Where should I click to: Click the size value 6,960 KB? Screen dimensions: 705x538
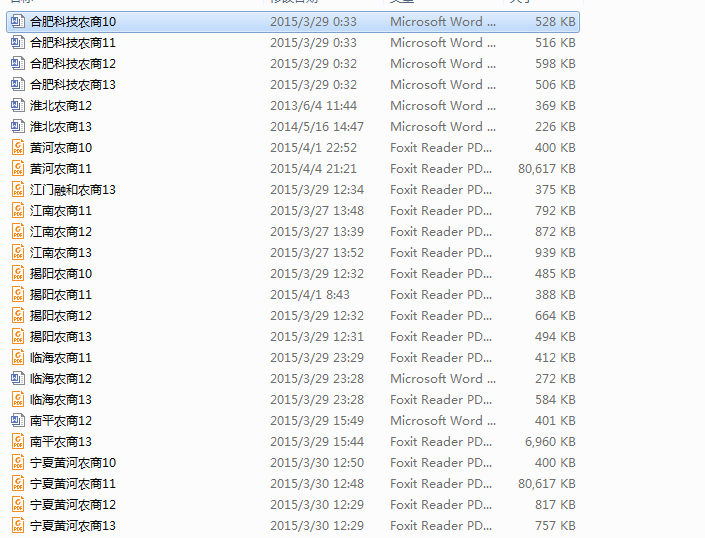(x=550, y=442)
